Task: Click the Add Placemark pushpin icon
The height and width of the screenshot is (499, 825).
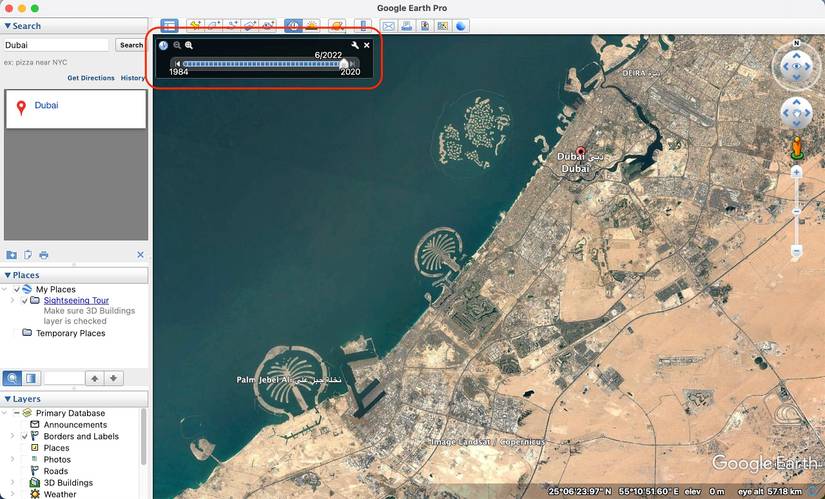Action: pyautogui.click(x=194, y=25)
